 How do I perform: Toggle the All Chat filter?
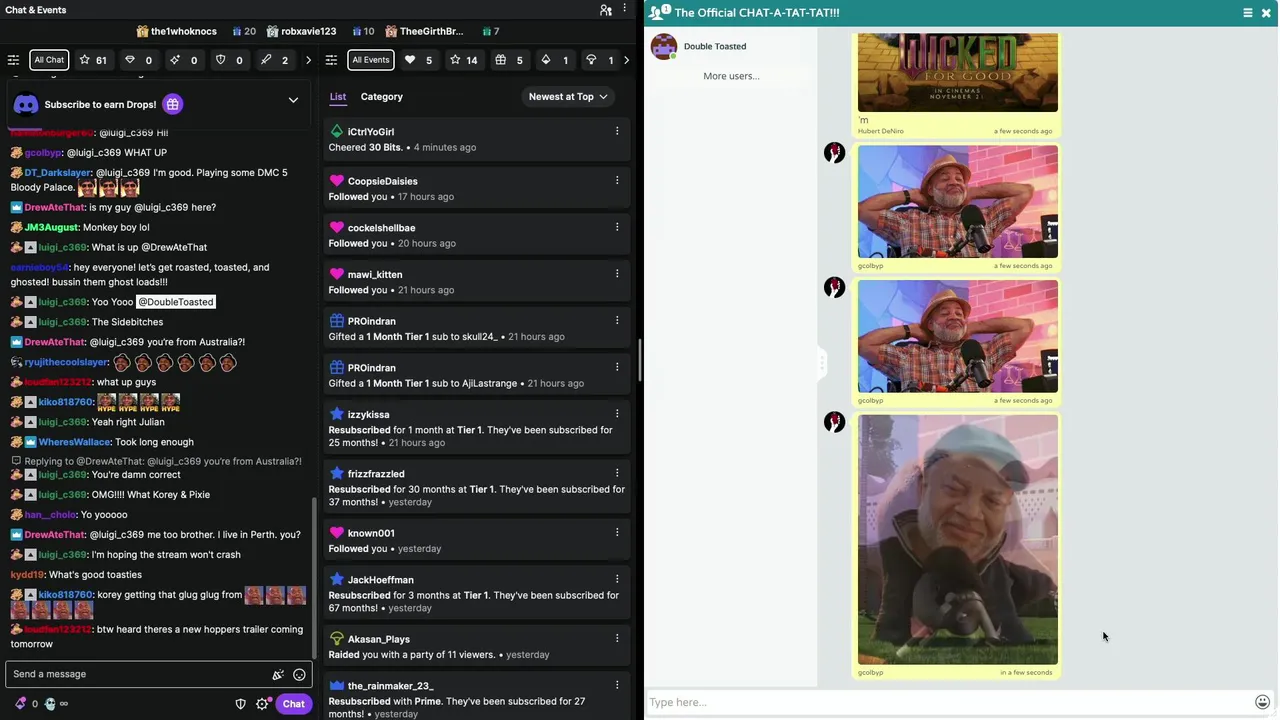coord(49,60)
